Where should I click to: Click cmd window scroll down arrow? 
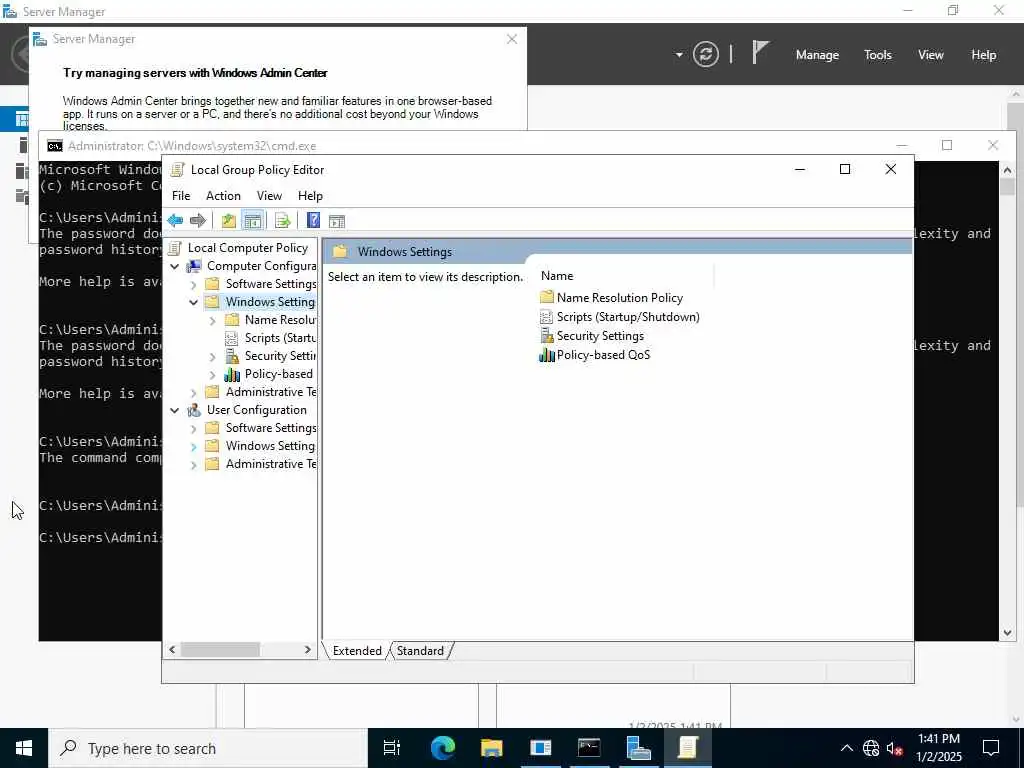coord(1007,633)
